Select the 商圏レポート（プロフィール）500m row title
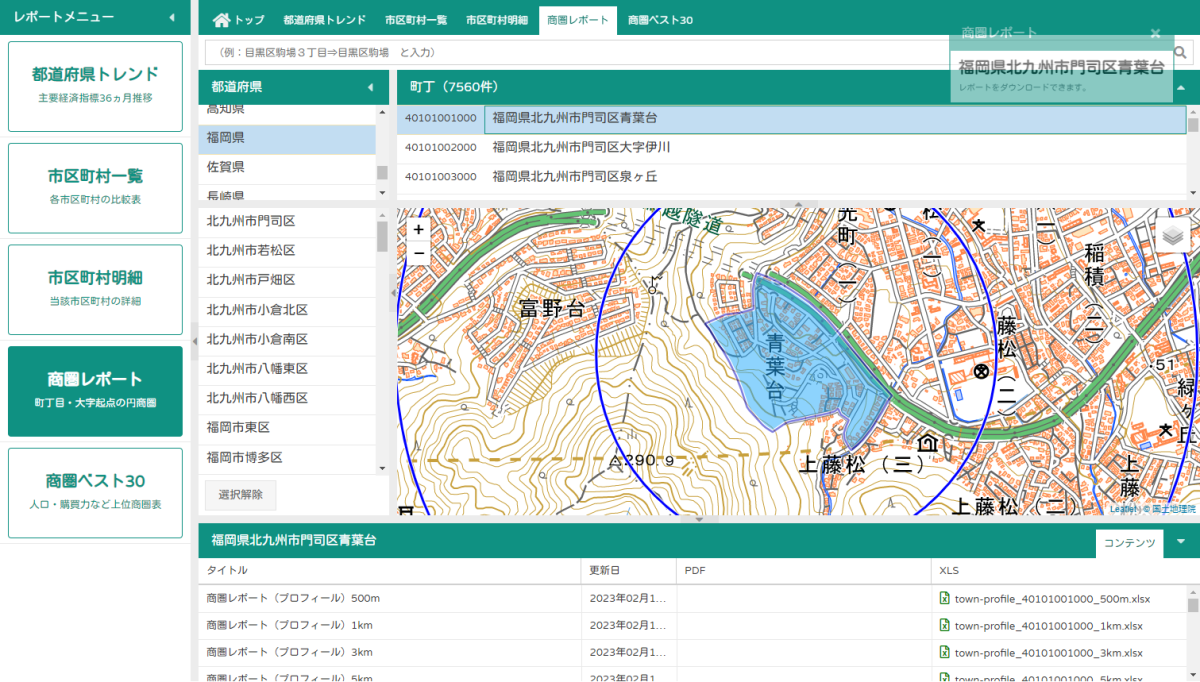 293,599
